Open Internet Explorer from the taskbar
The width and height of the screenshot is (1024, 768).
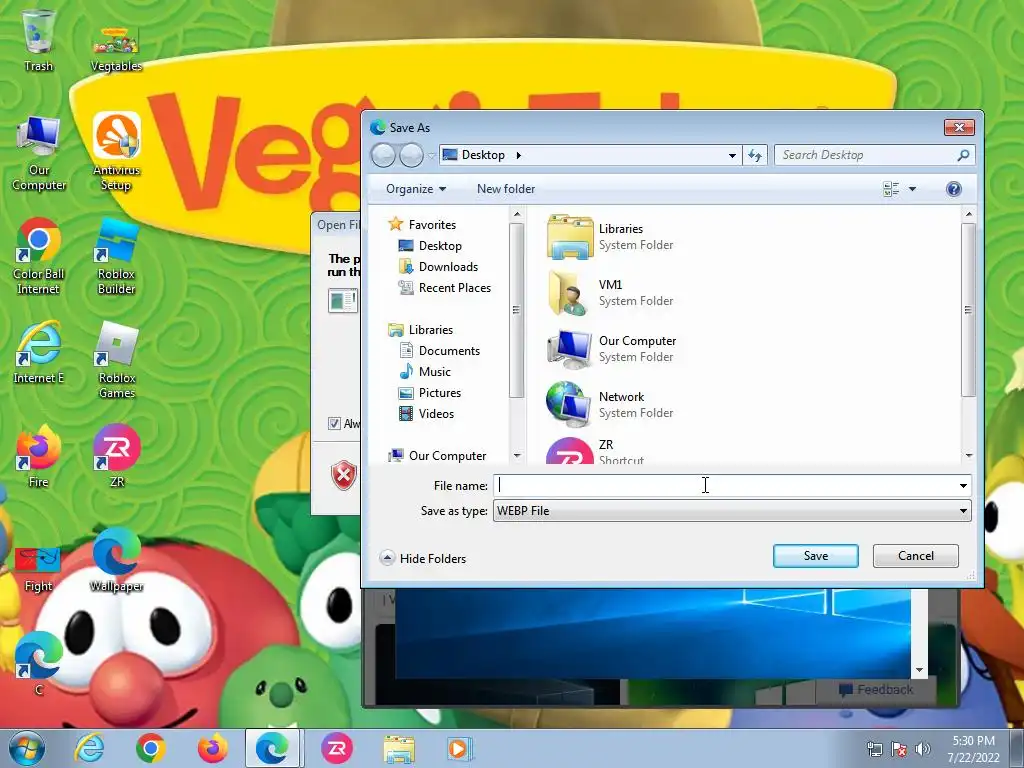pyautogui.click(x=89, y=748)
